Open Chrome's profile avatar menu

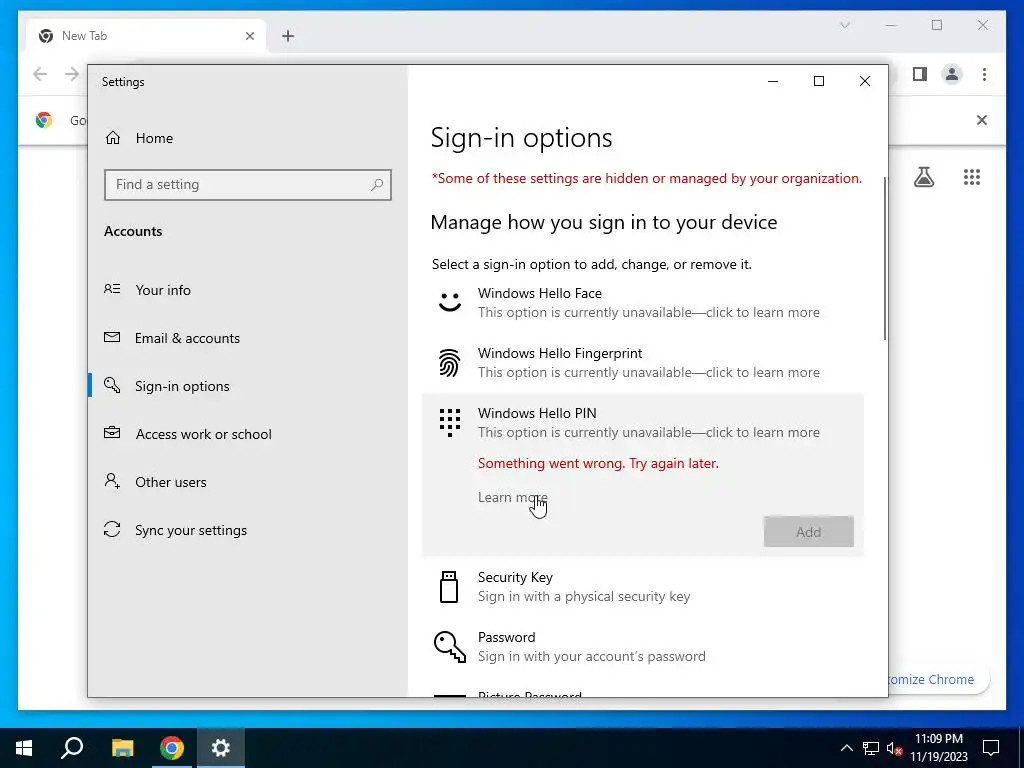coord(952,74)
